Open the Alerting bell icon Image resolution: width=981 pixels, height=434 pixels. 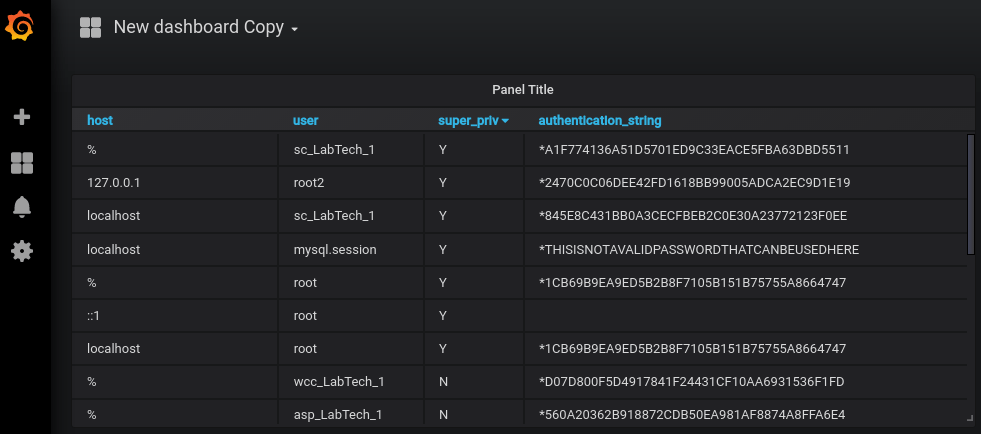pyautogui.click(x=21, y=207)
